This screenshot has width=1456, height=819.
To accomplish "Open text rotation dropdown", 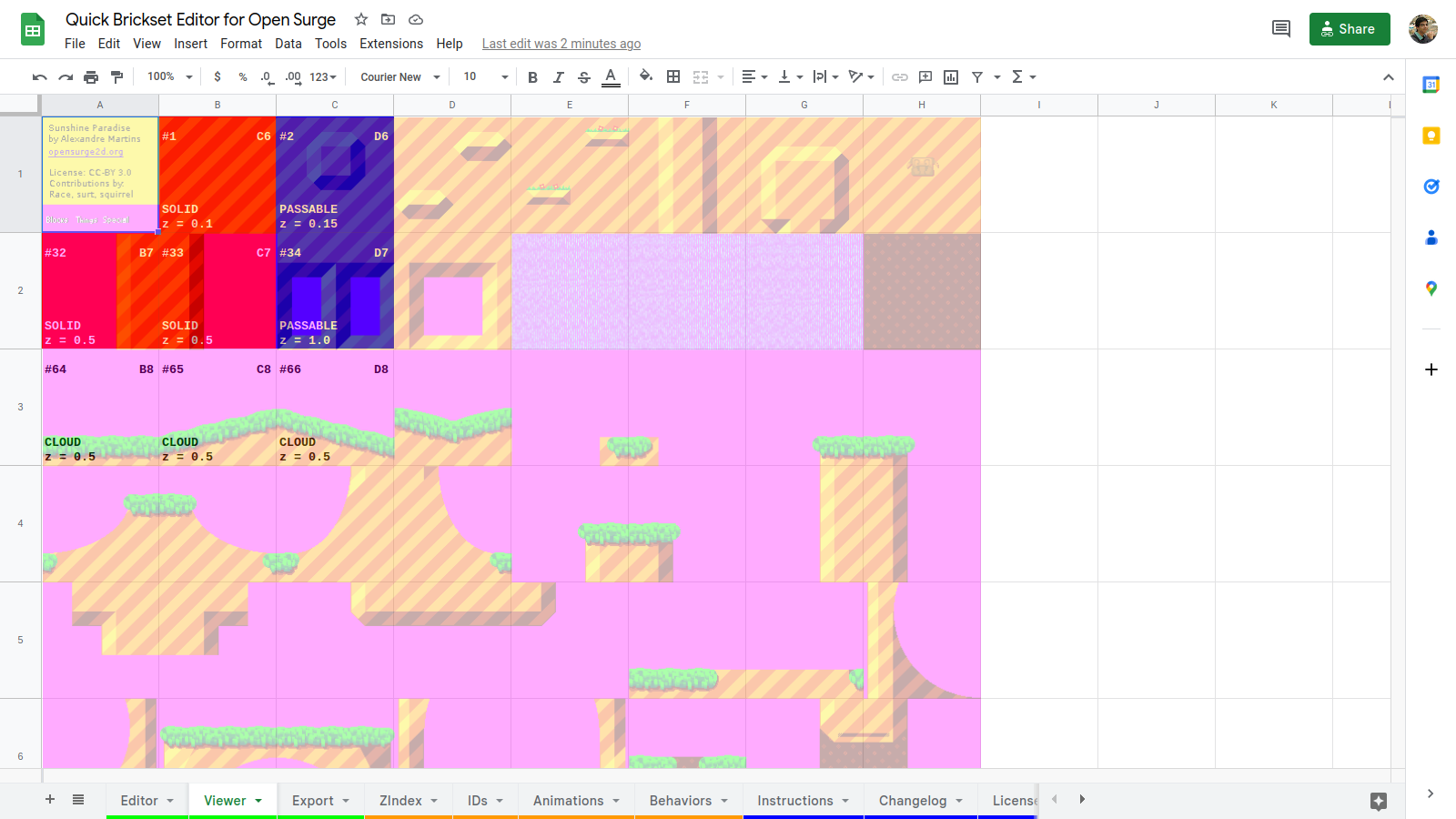I will pos(861,77).
